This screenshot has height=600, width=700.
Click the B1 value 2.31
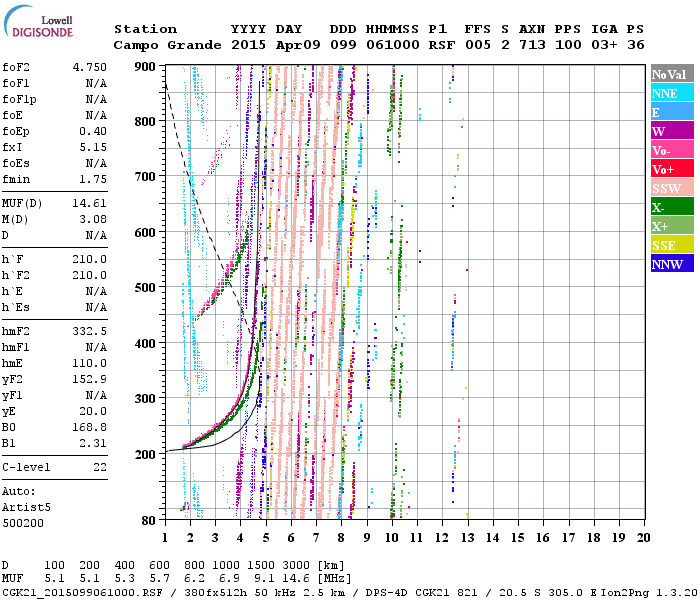(x=93, y=443)
